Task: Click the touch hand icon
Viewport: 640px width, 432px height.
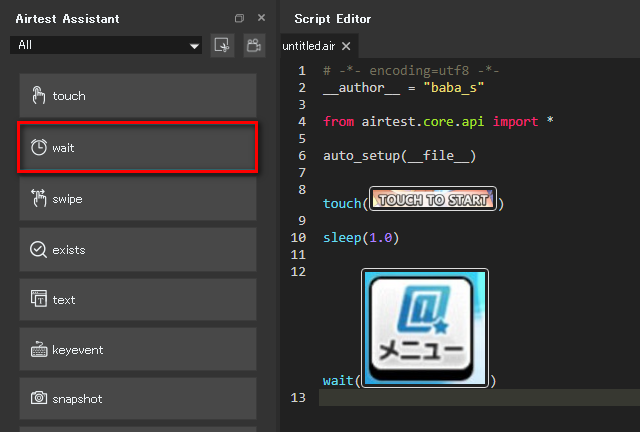Action: click(39, 96)
